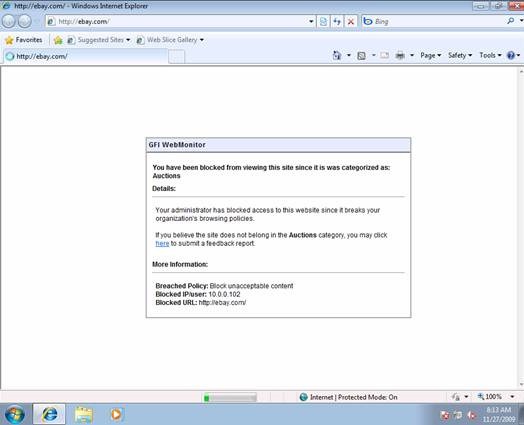Click the volume tray icon

471,415
